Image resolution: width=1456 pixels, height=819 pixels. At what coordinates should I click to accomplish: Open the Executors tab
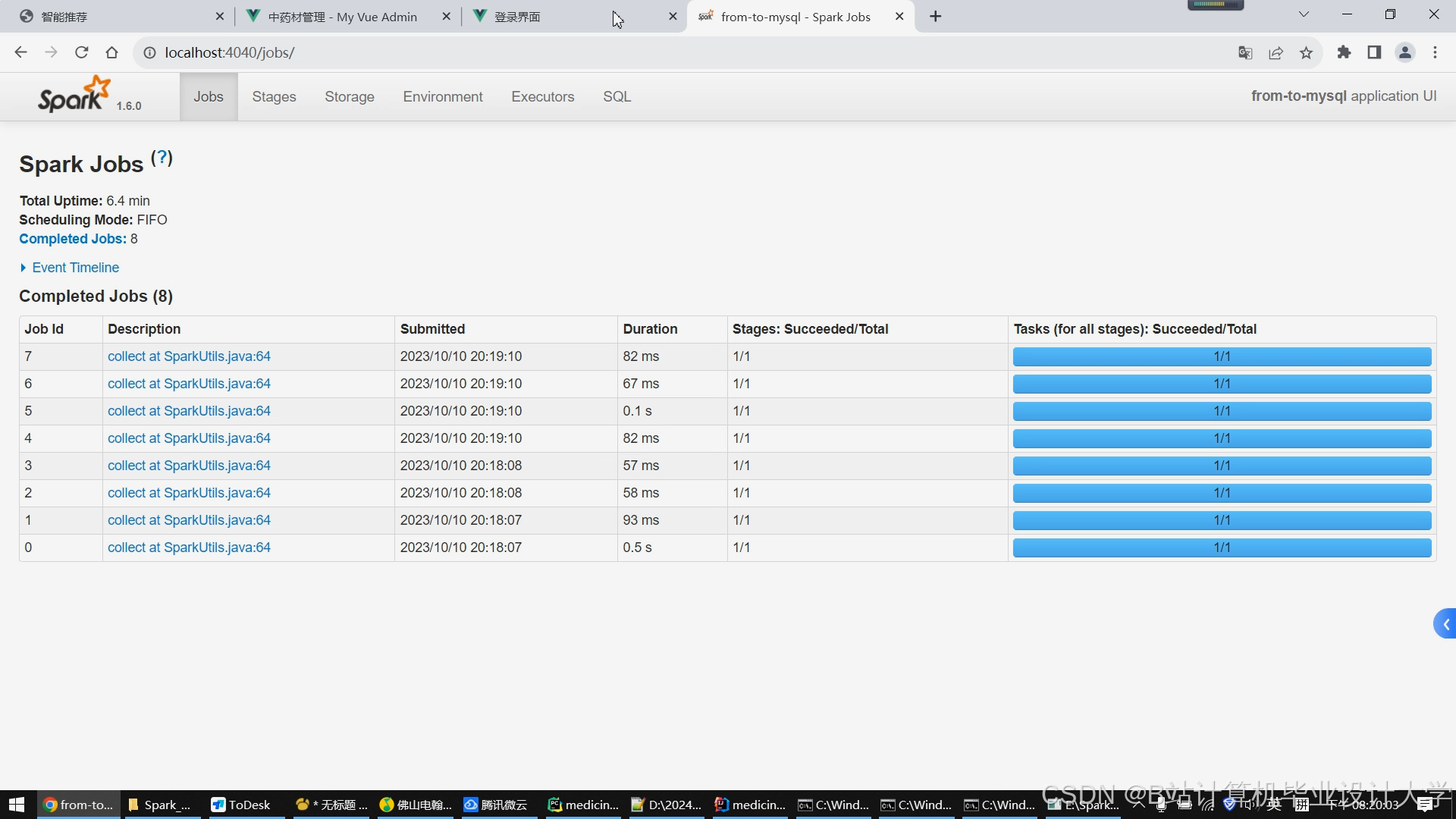(x=542, y=96)
